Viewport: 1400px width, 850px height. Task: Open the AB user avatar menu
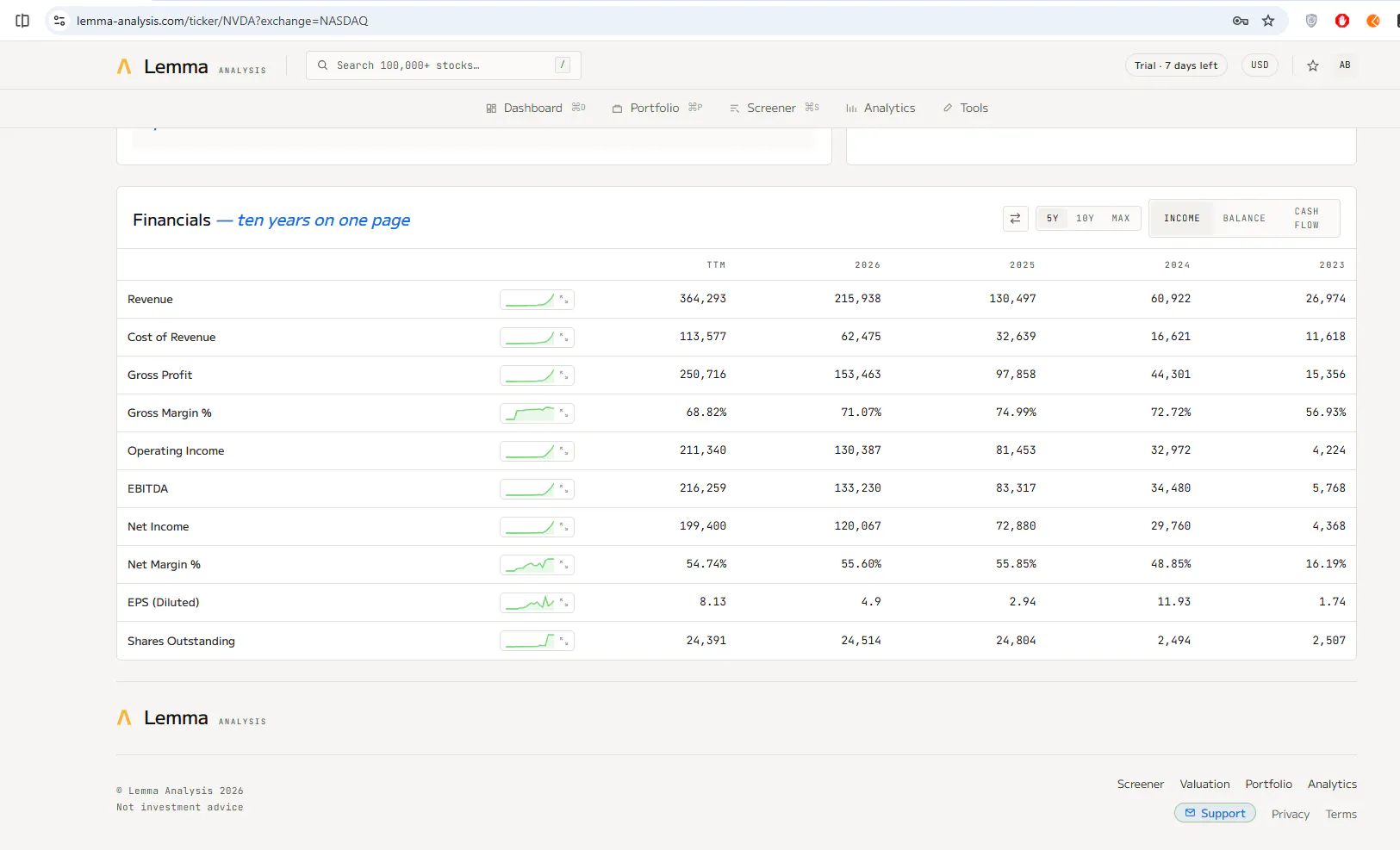point(1344,65)
